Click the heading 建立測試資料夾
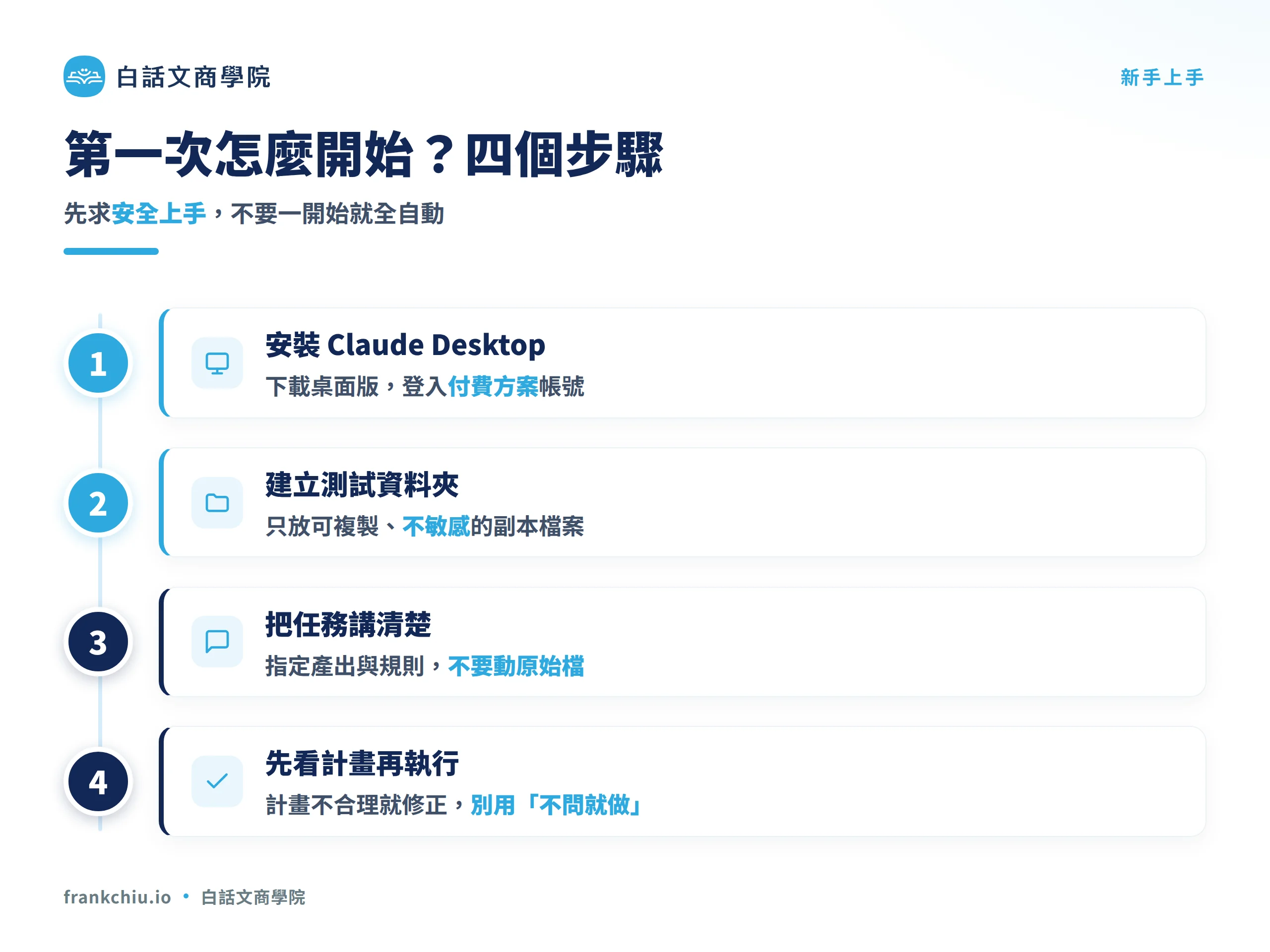 pyautogui.click(x=362, y=484)
